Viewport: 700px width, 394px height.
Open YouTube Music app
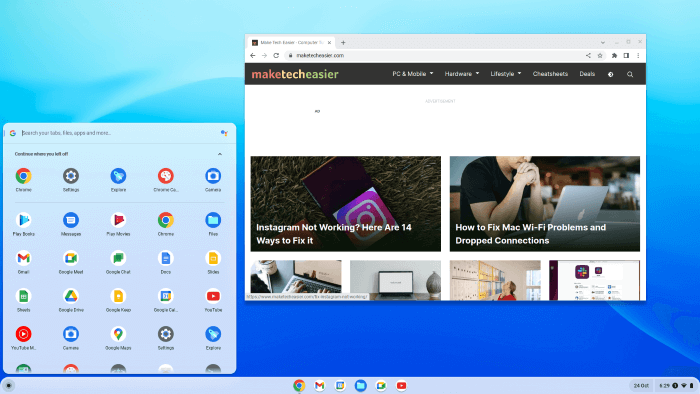pos(24,334)
